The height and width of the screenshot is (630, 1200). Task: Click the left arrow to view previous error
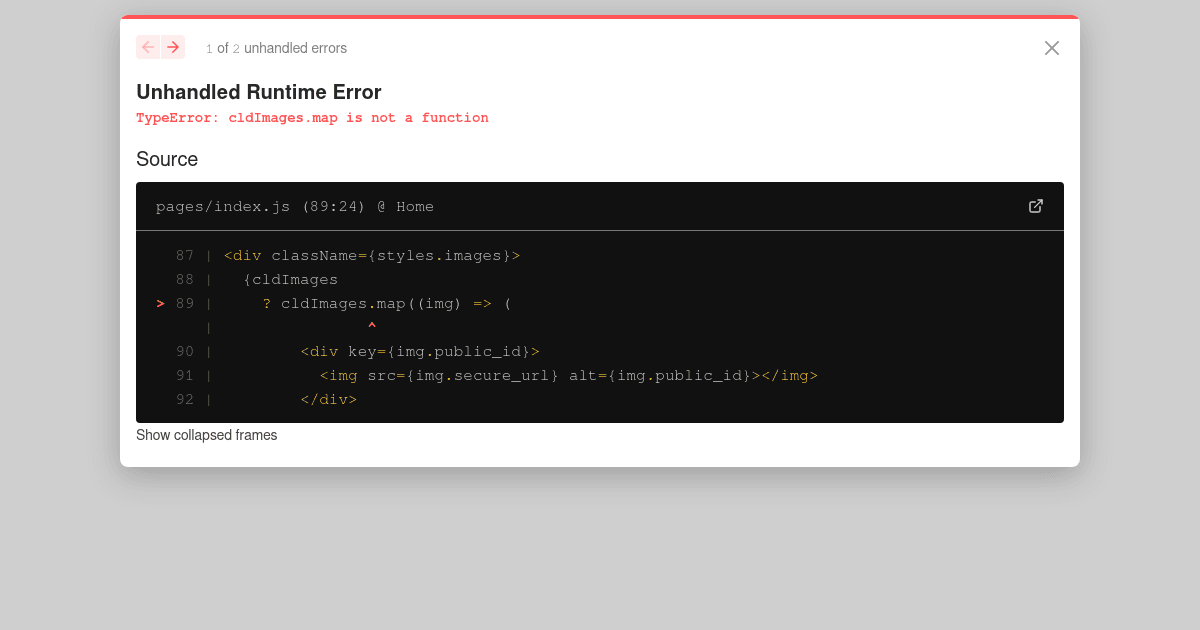[147, 47]
